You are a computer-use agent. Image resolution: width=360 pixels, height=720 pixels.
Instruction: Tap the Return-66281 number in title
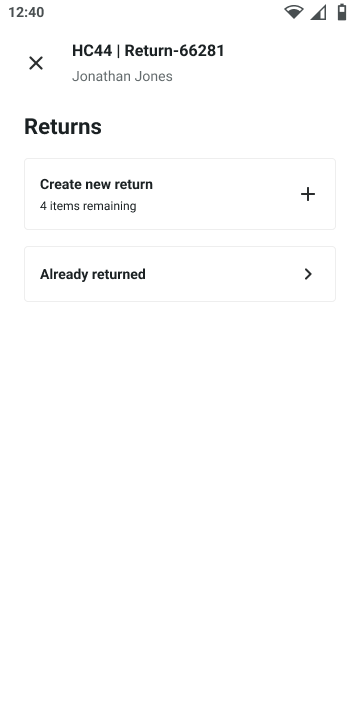[174, 51]
